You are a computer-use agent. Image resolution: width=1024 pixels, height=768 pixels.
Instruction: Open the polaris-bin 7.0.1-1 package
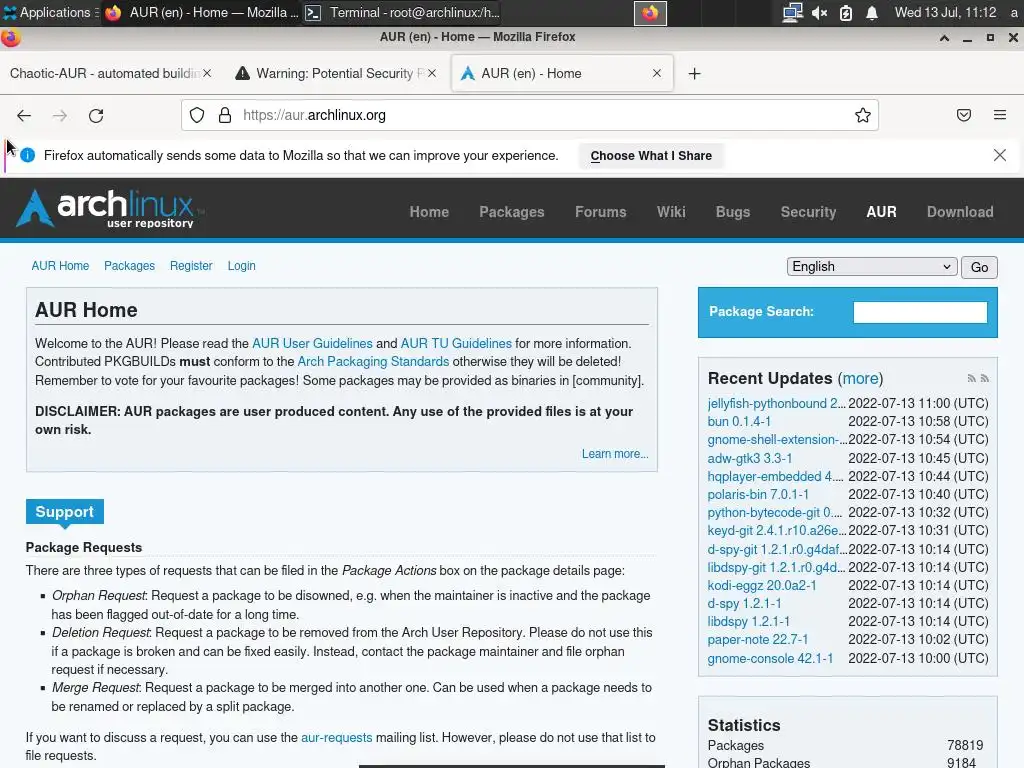(758, 494)
